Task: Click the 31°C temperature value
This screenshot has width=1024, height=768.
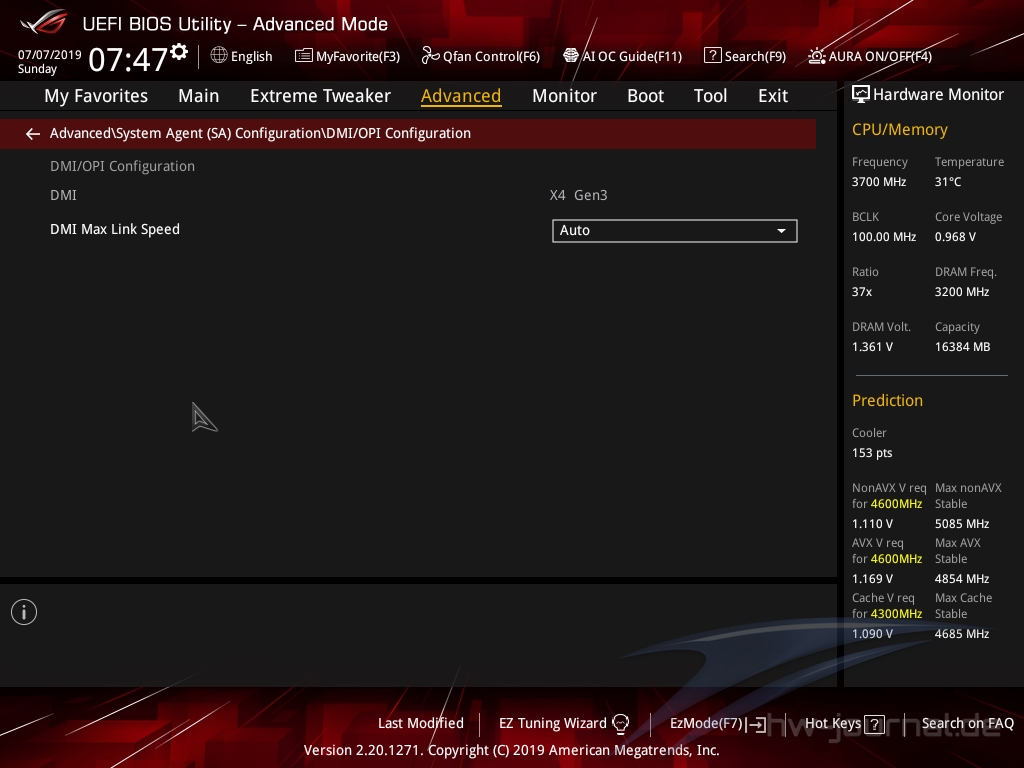Action: coord(948,182)
